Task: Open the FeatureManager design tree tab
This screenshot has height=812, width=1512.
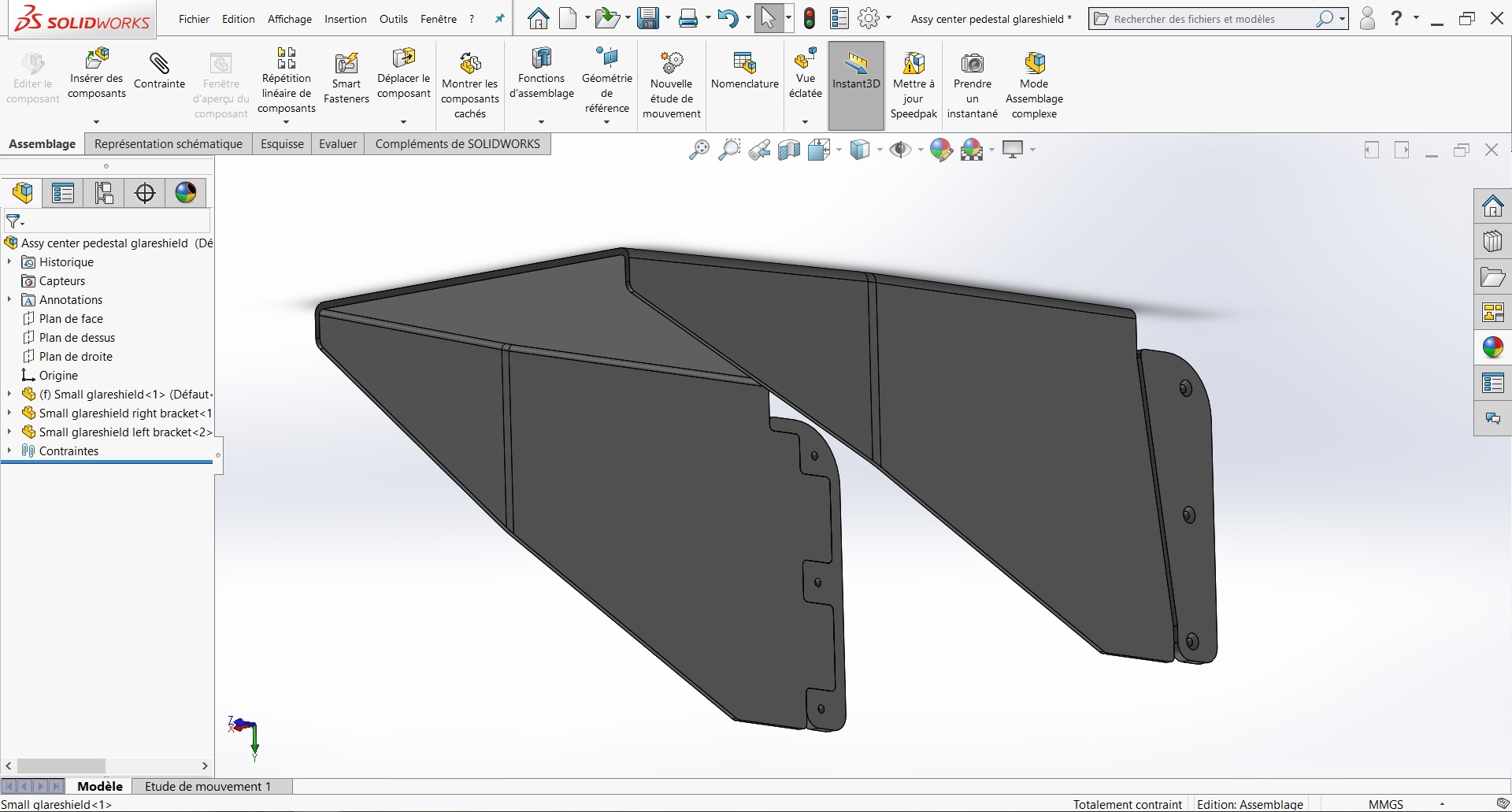Action: [x=23, y=193]
